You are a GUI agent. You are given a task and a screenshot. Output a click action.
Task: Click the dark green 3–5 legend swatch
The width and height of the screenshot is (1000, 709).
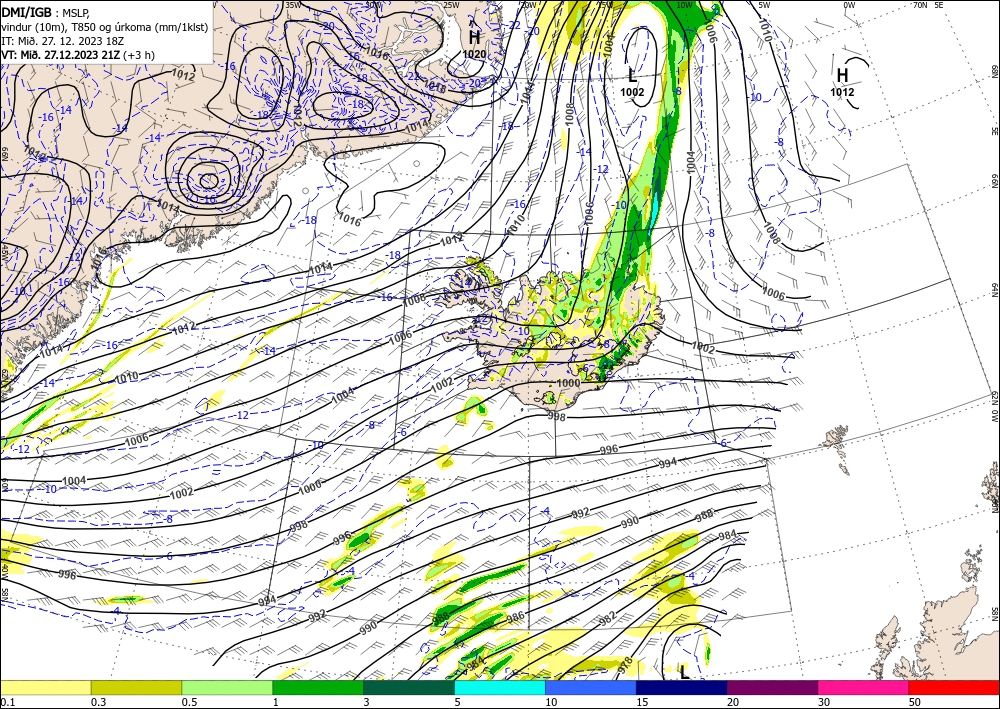(409, 687)
